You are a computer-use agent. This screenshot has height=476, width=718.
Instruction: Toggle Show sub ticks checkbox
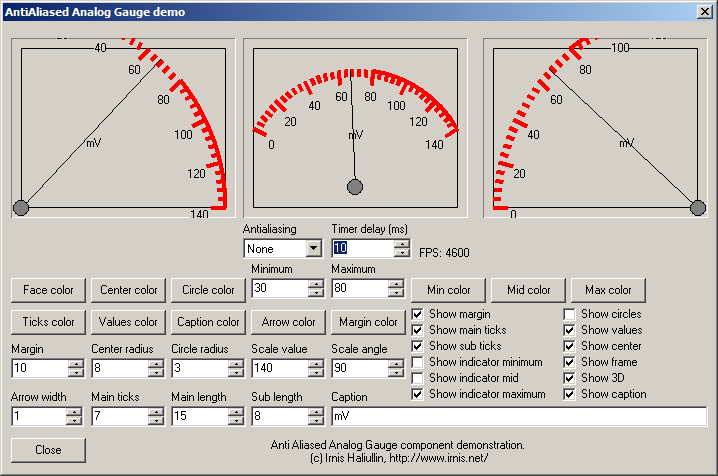[418, 346]
